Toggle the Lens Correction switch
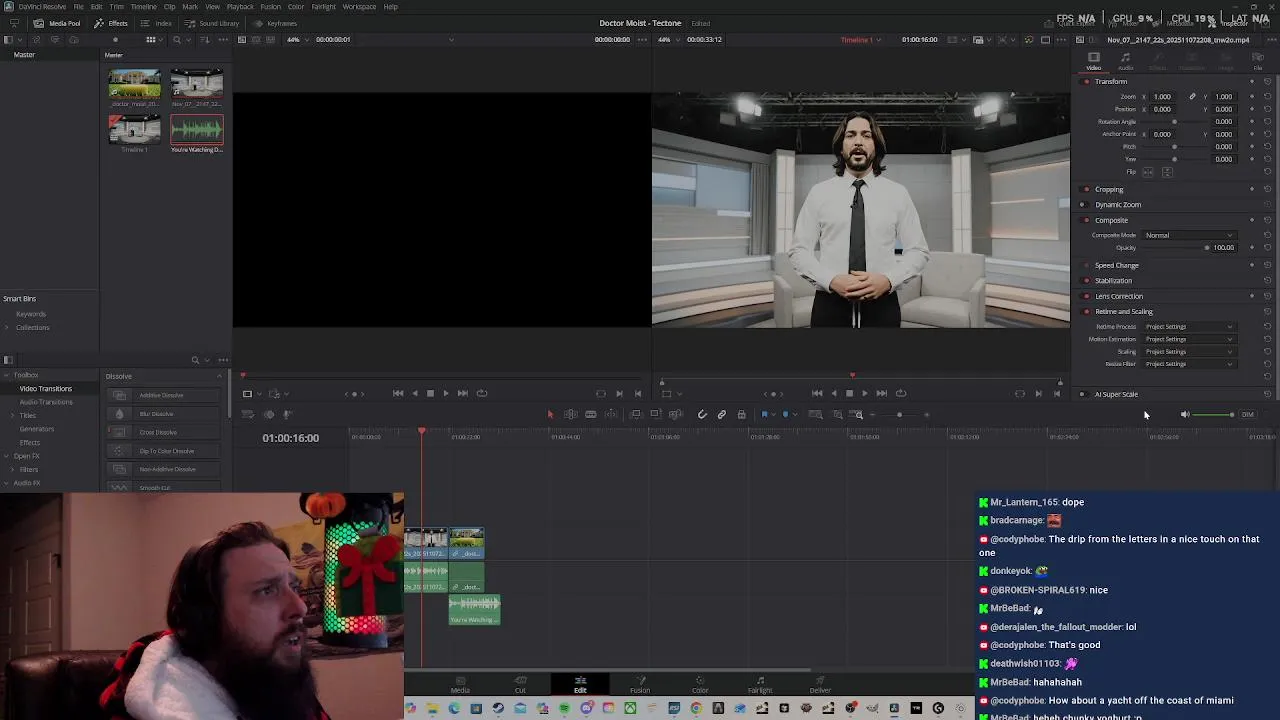The image size is (1280, 720). coord(1087,296)
